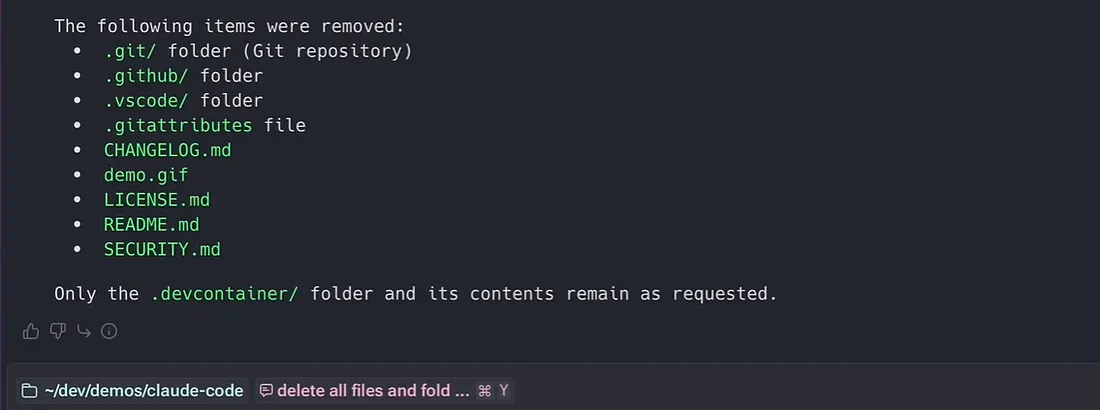Select the 'delete all files and fold ...' prompt
The image size is (1100, 410).
373,391
